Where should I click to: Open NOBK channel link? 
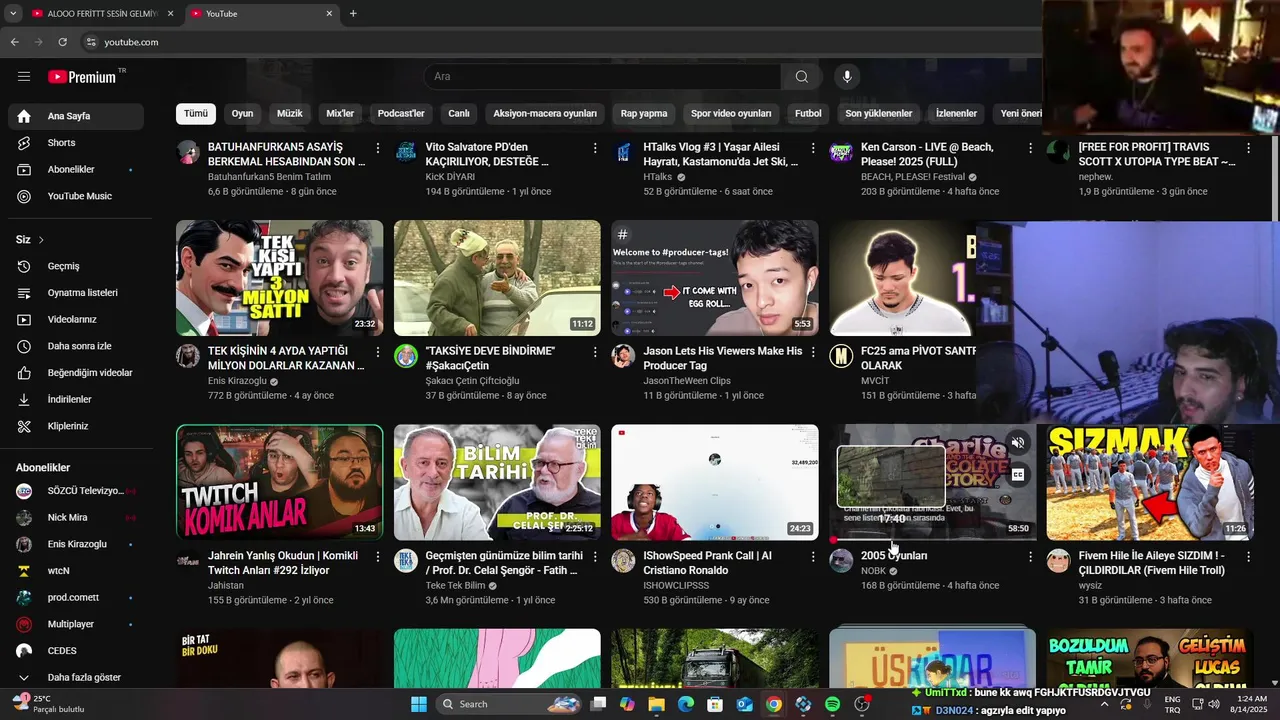873,571
